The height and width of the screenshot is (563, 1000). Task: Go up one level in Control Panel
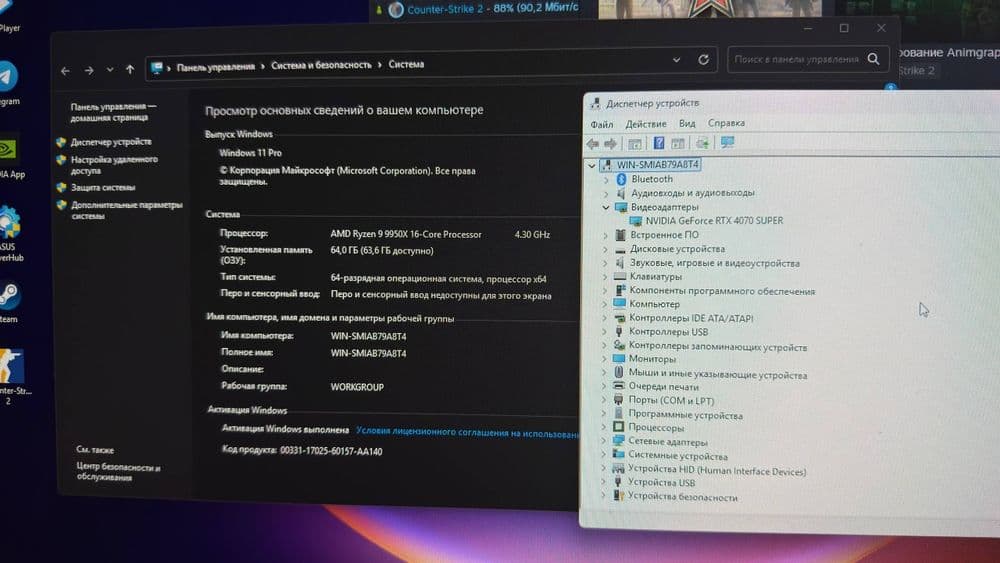130,69
